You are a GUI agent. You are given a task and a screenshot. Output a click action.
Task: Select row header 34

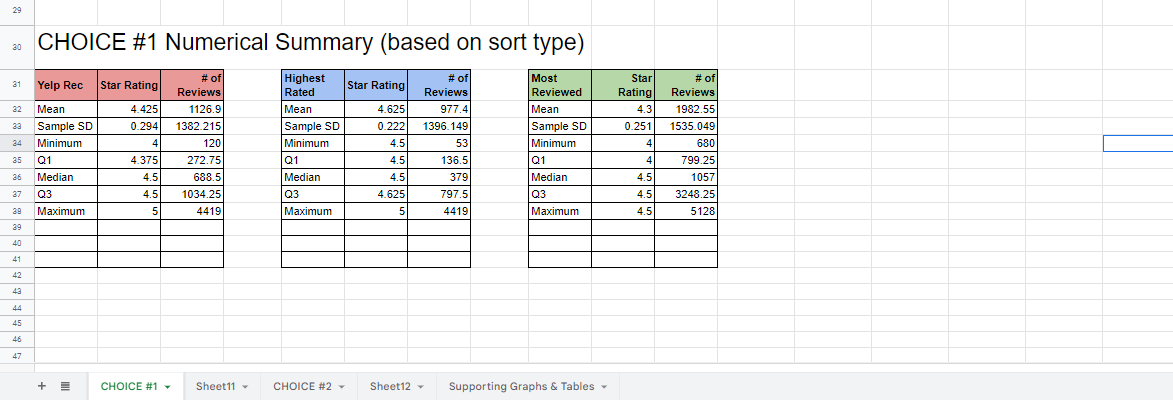tap(16, 143)
